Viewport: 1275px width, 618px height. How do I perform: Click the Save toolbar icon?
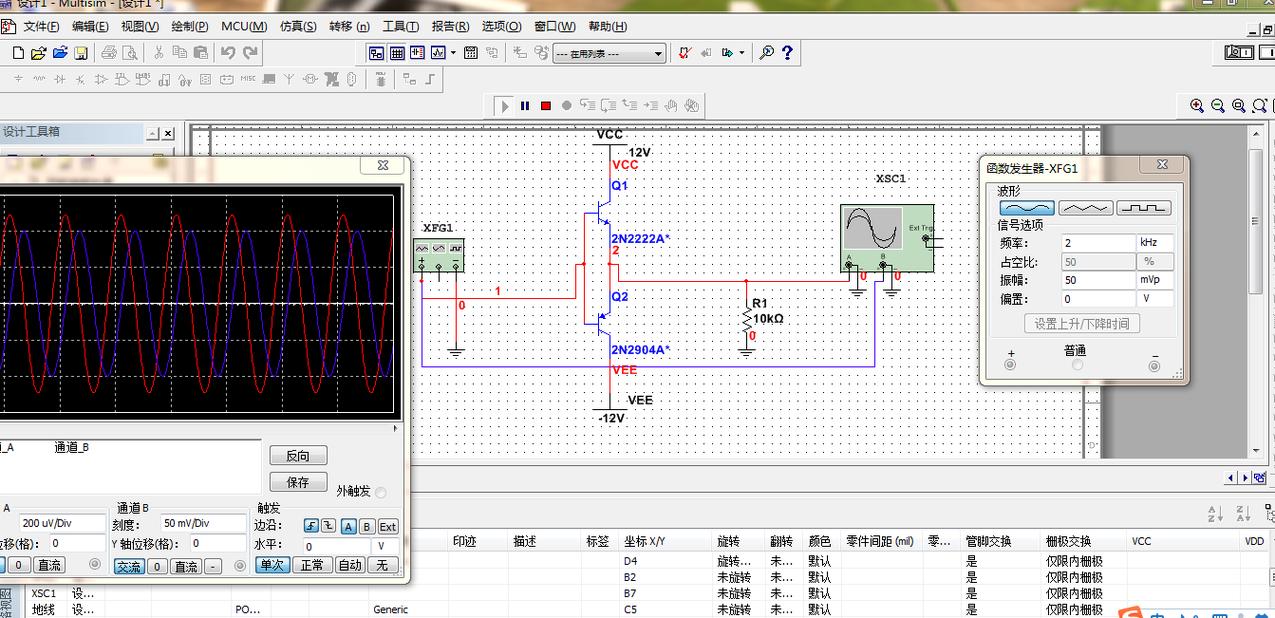(x=81, y=52)
